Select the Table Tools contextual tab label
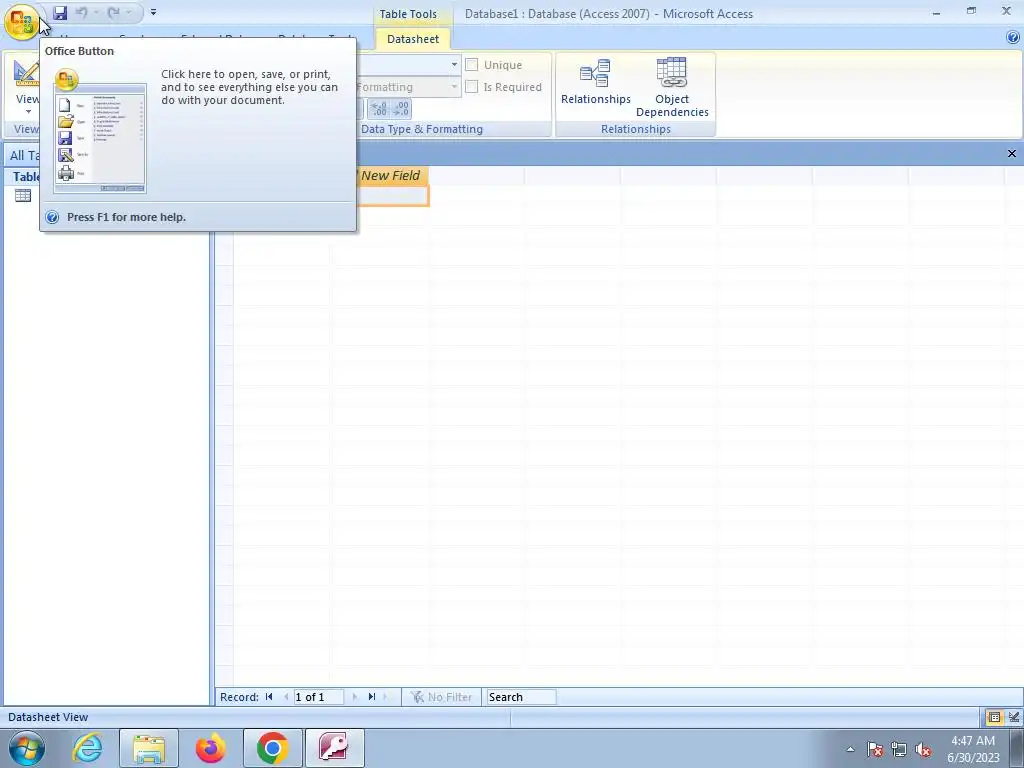 point(408,14)
